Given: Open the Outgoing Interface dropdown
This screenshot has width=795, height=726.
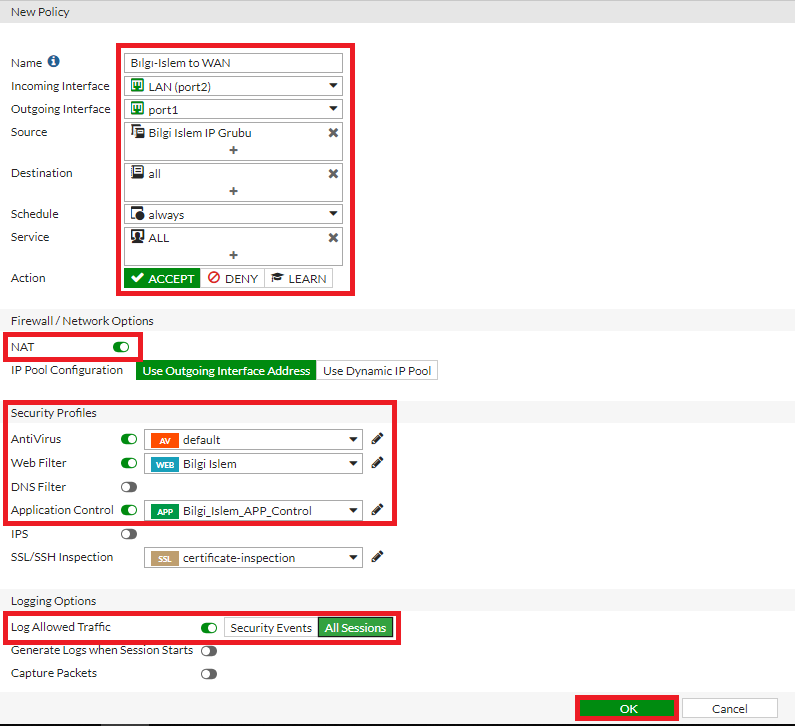Looking at the screenshot, I should pyautogui.click(x=233, y=109).
